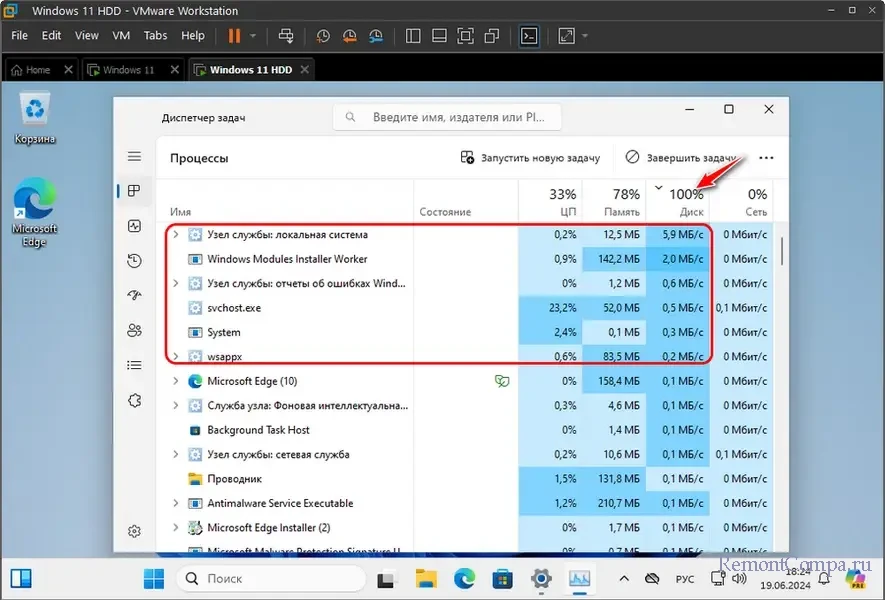Open the Users page in sidebar
885x600 pixels.
[134, 331]
